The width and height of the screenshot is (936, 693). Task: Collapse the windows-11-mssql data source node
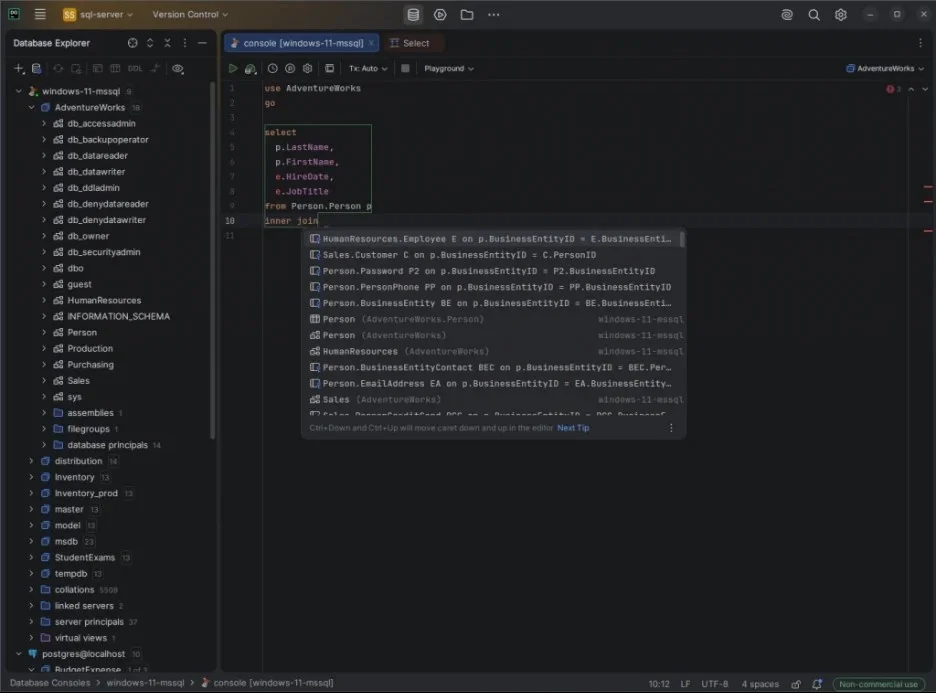pyautogui.click(x=19, y=91)
